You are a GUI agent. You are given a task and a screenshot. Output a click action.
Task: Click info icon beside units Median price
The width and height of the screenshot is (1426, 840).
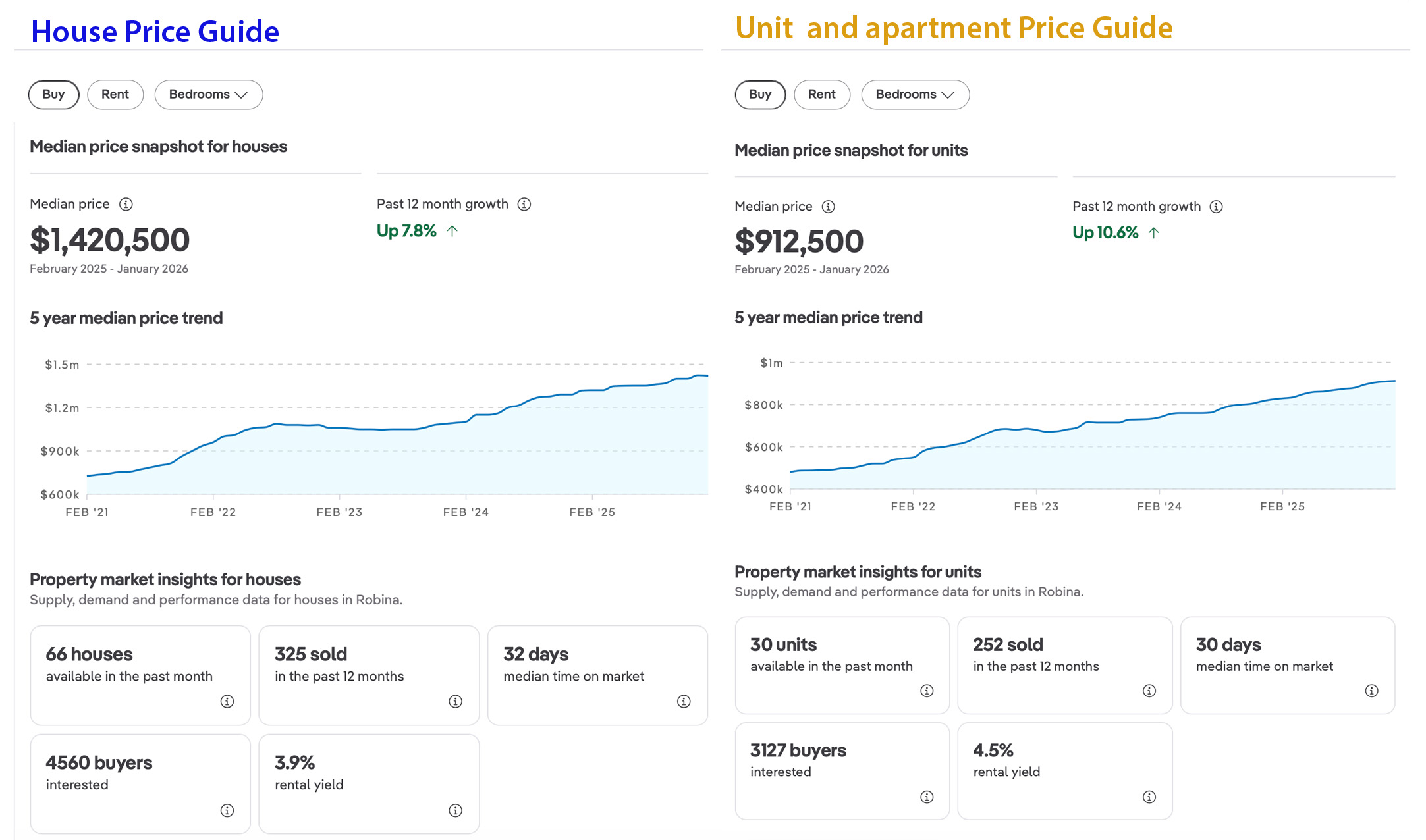[829, 207]
